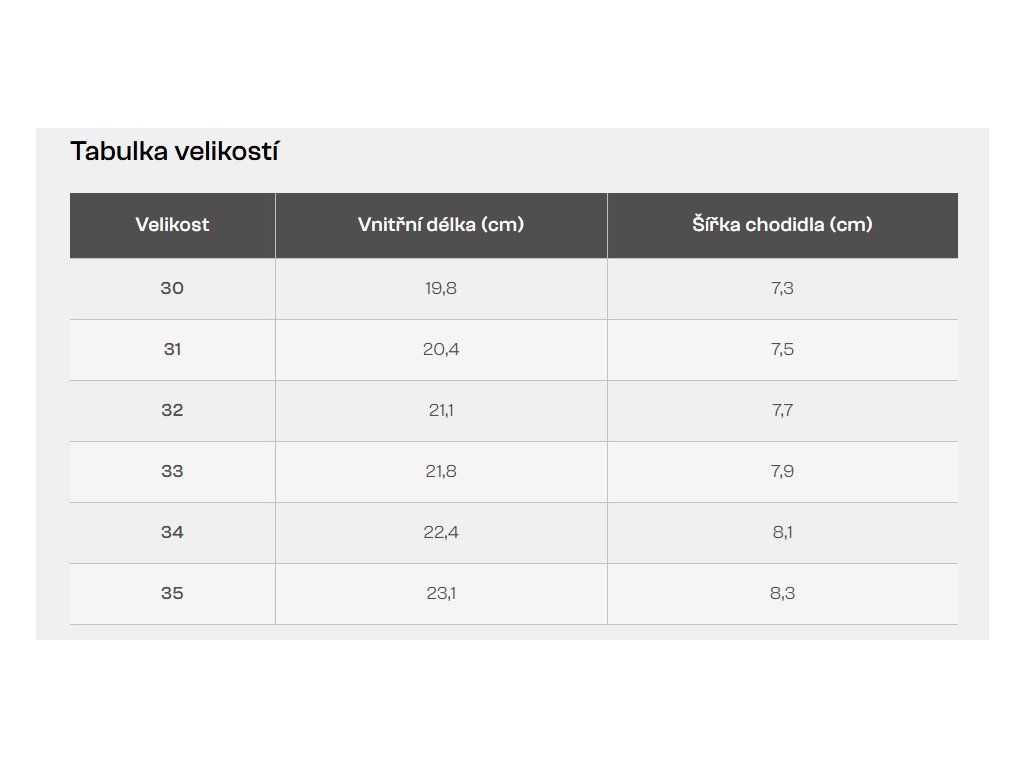Screen dimensions: 1024x768
Task: Click the size 32 cell
Action: click(x=172, y=411)
